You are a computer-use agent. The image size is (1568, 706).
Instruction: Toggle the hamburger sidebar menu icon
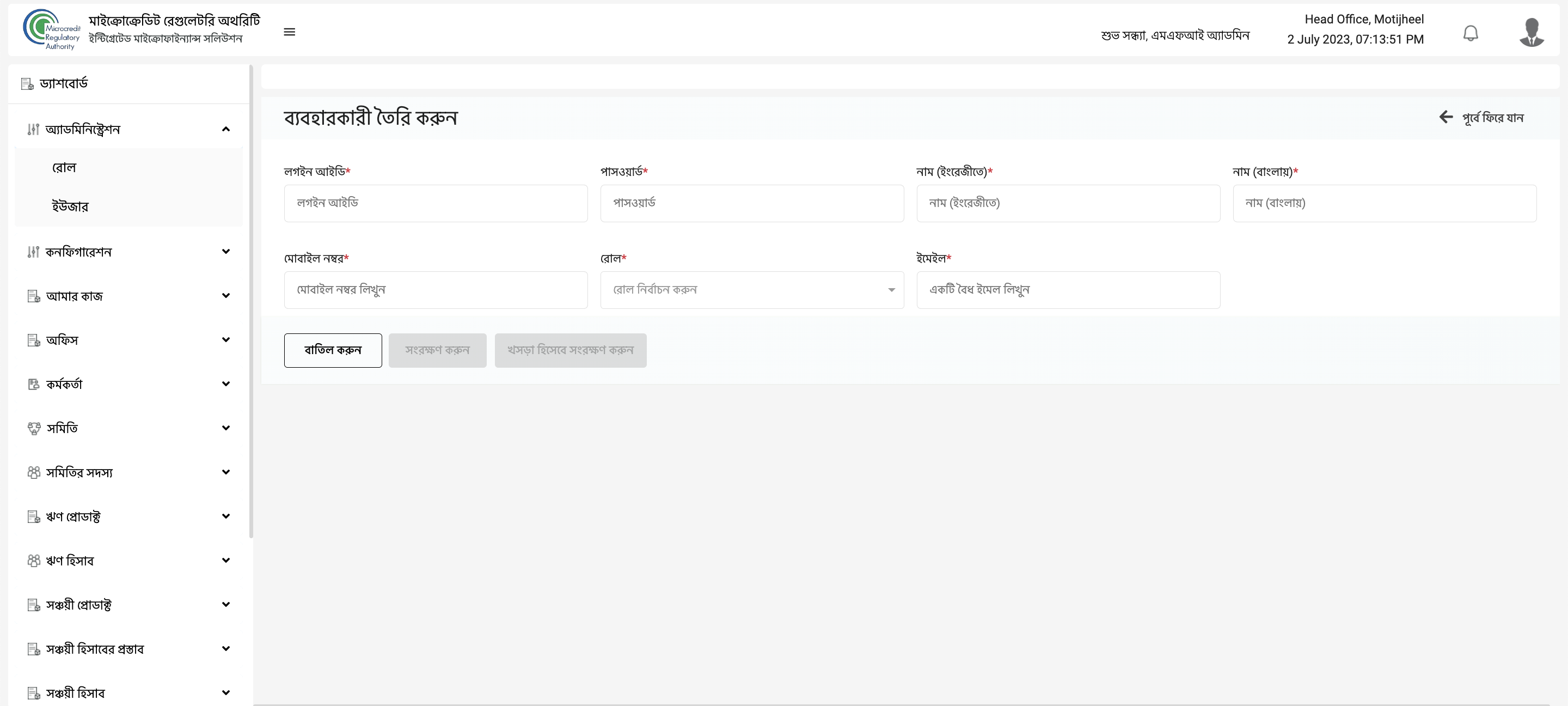pyautogui.click(x=290, y=32)
